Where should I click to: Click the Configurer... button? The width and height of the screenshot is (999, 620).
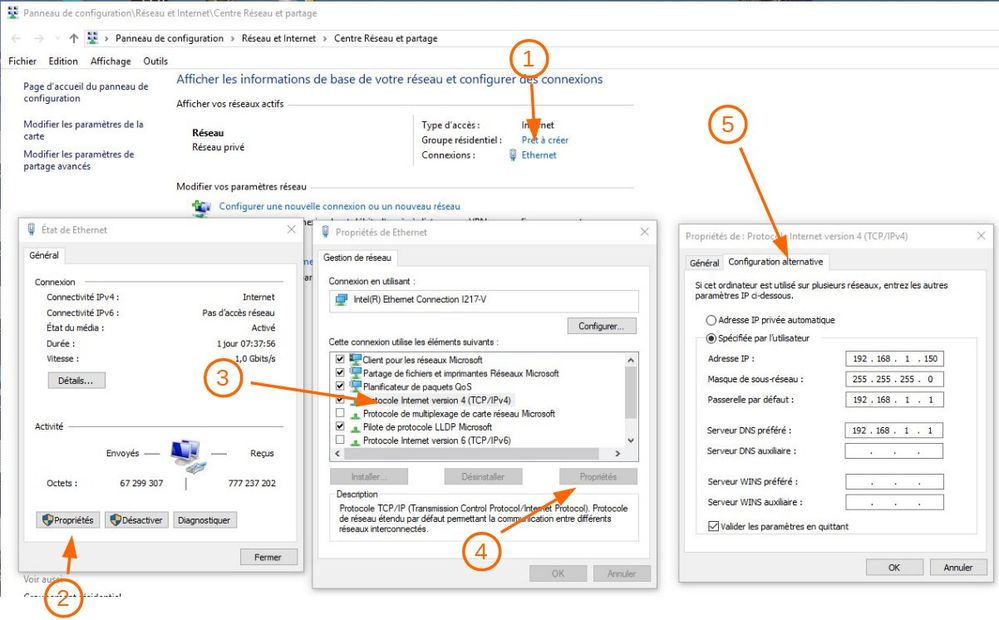(601, 326)
